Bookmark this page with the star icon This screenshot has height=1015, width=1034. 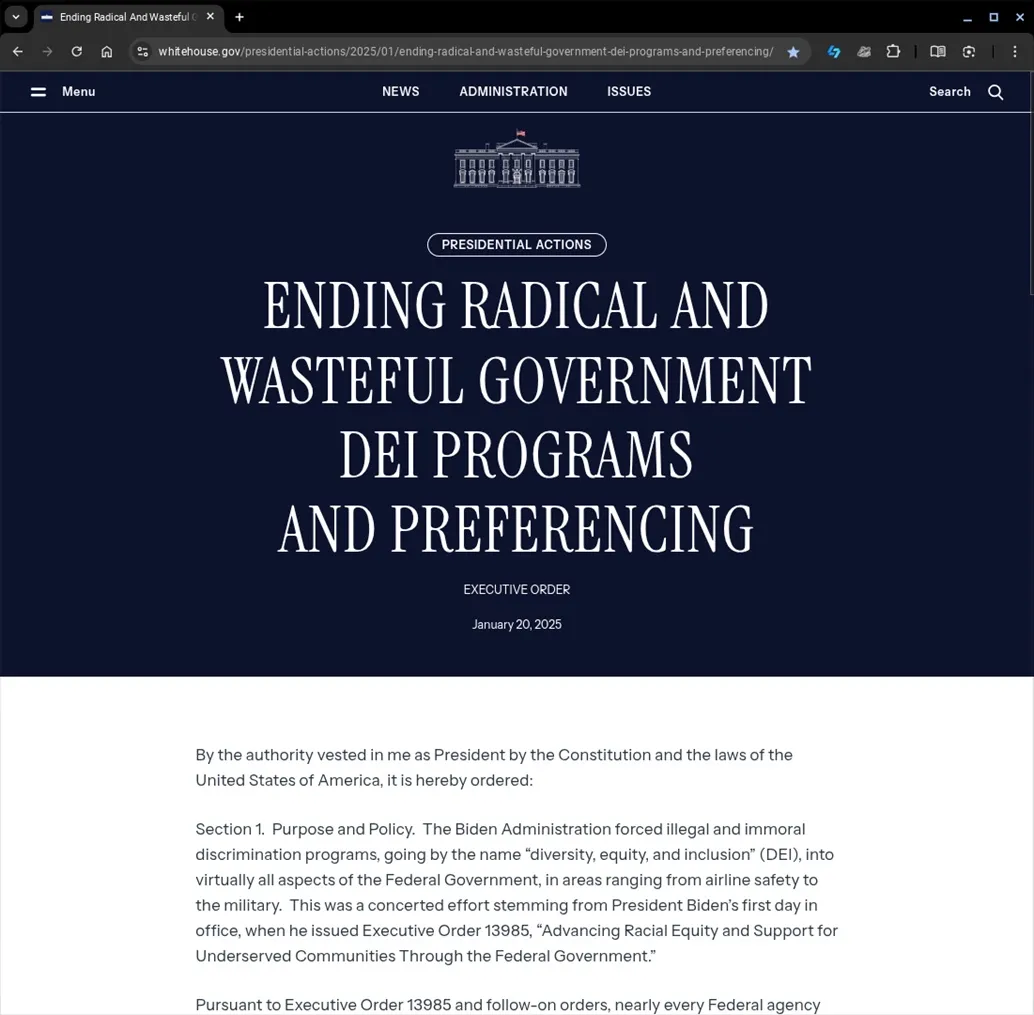tap(793, 51)
